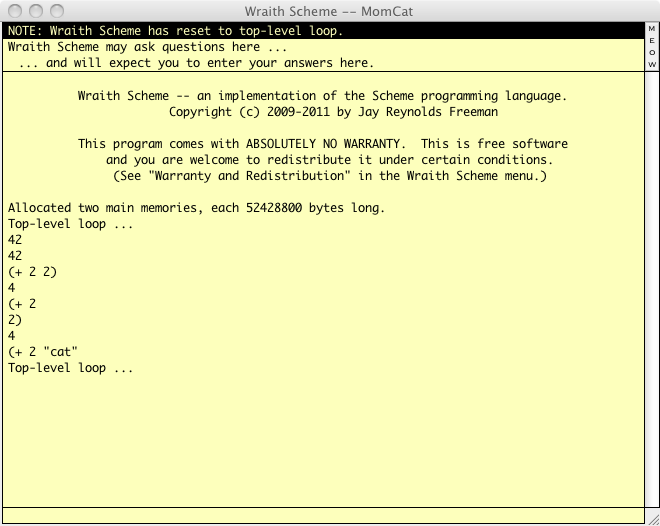This screenshot has width=660, height=526.
Task: Place cursor on the '(+ 2 "cat"' line
Action: [43, 352]
